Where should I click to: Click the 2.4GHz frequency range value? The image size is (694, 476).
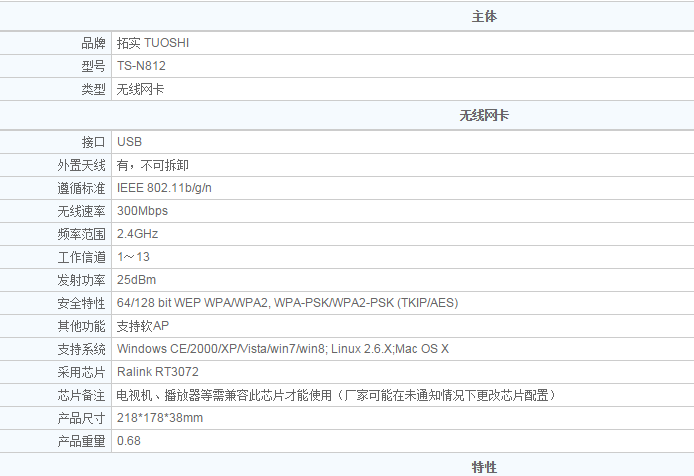[137, 234]
